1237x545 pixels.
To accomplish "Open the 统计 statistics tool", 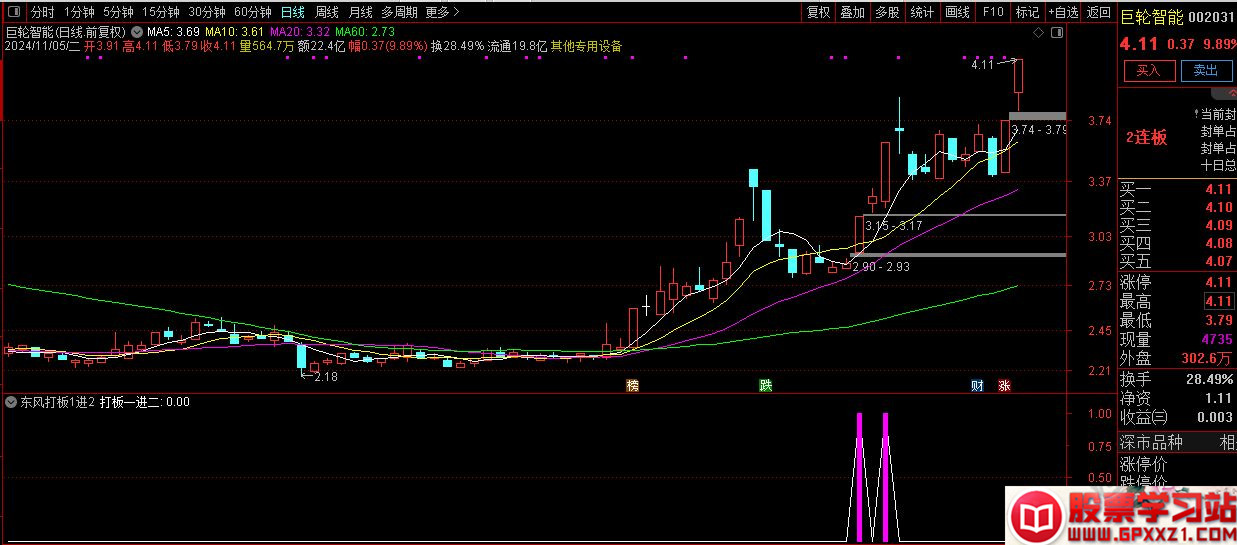I will click(x=922, y=13).
